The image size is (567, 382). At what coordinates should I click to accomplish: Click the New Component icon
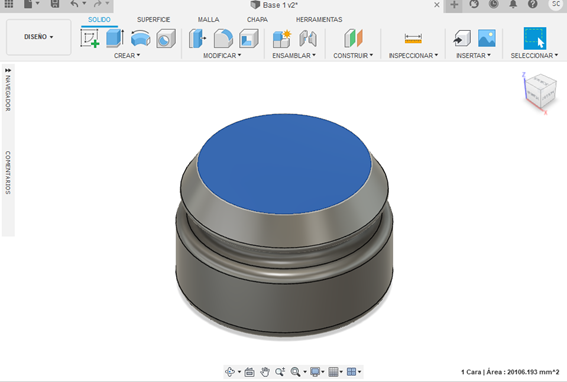282,38
